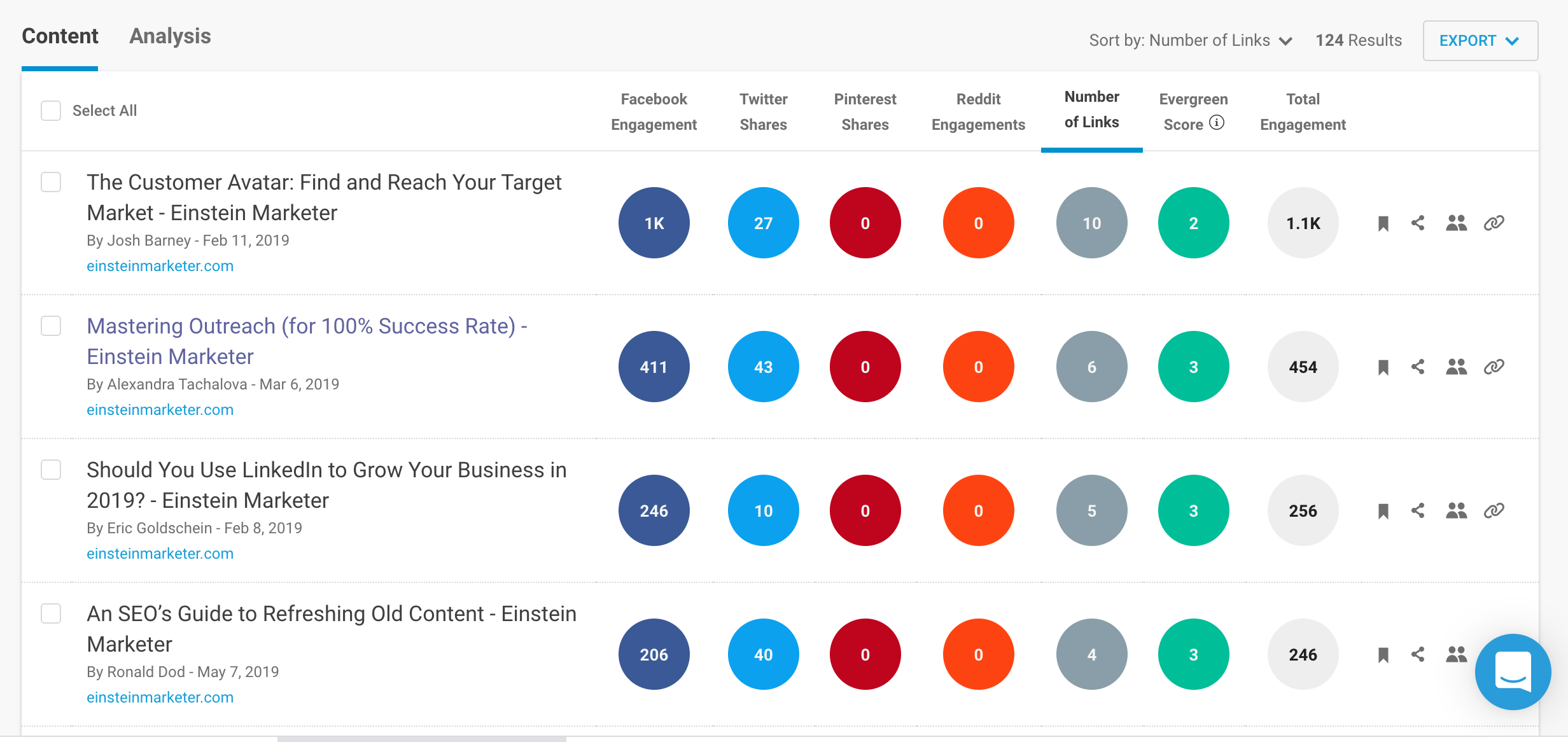Expand the EXPORT dropdown
Image resolution: width=1568 pixels, height=742 pixels.
1480,41
